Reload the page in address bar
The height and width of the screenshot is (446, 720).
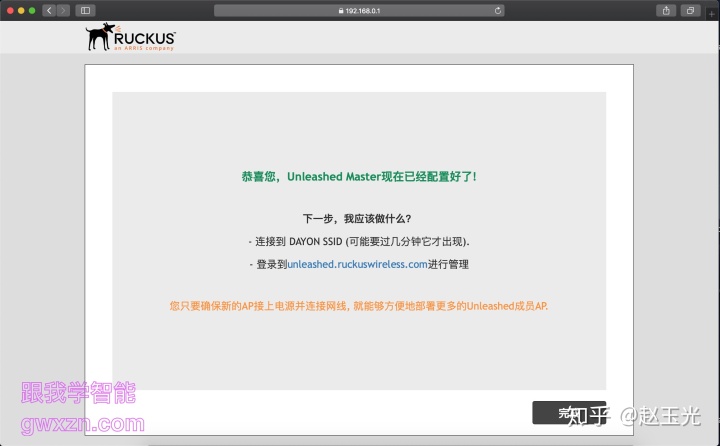[498, 11]
